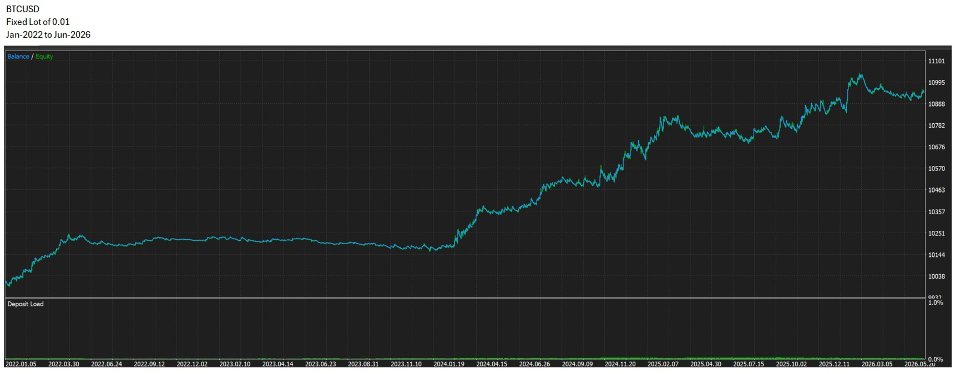Select the Deposit Load panel label
The height and width of the screenshot is (374, 960).
tap(24, 304)
